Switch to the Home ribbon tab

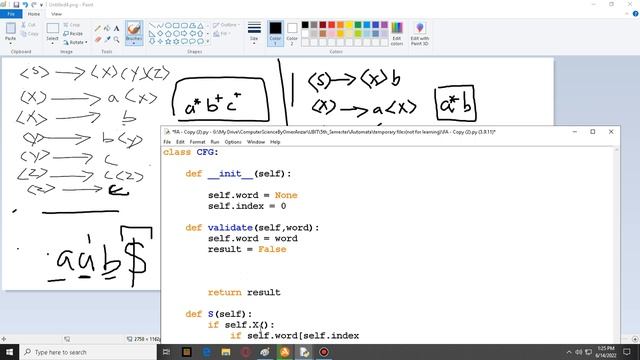click(x=34, y=14)
